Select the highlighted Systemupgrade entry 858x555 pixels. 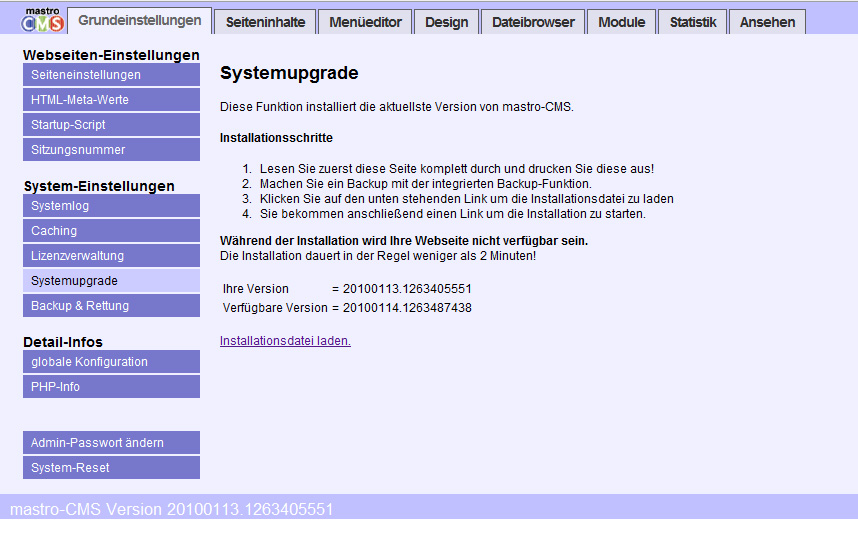111,281
